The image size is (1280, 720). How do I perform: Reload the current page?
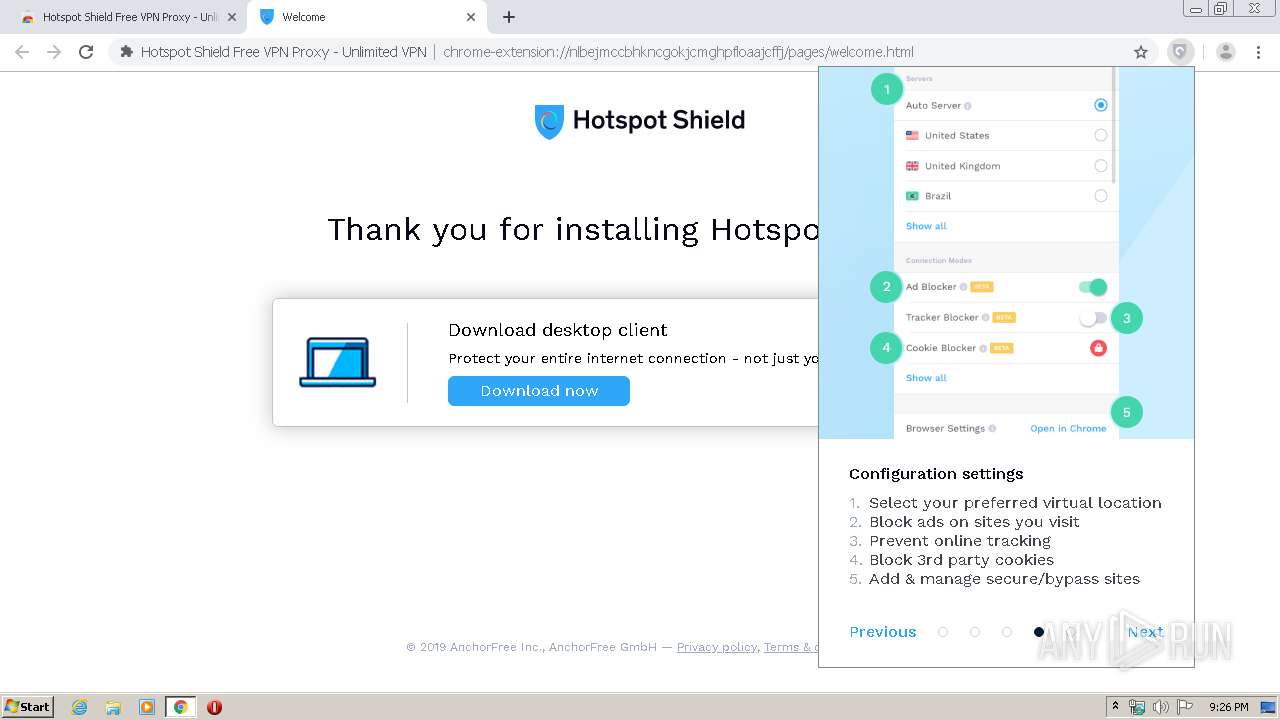(86, 52)
